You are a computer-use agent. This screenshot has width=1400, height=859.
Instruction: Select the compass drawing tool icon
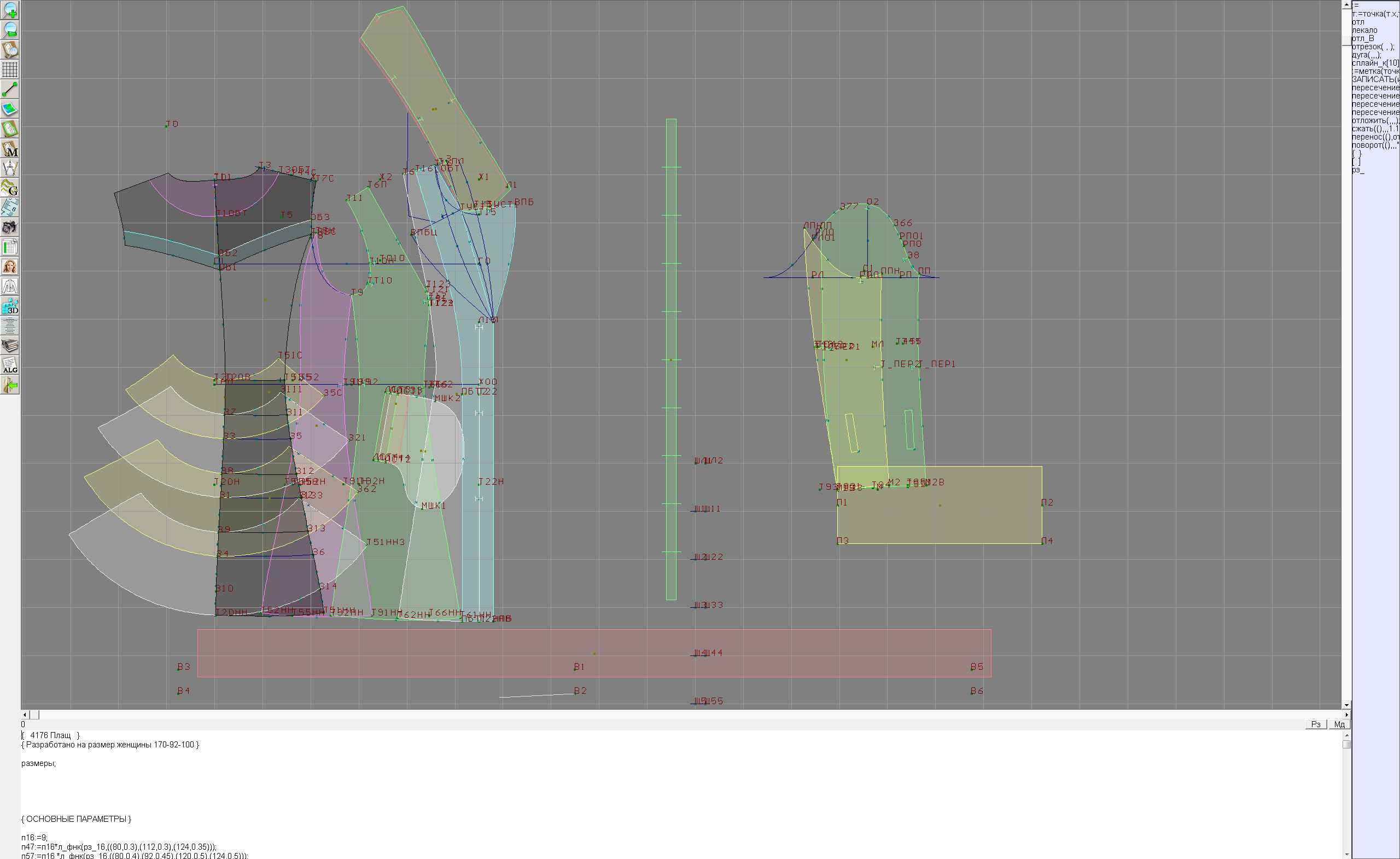(10, 169)
